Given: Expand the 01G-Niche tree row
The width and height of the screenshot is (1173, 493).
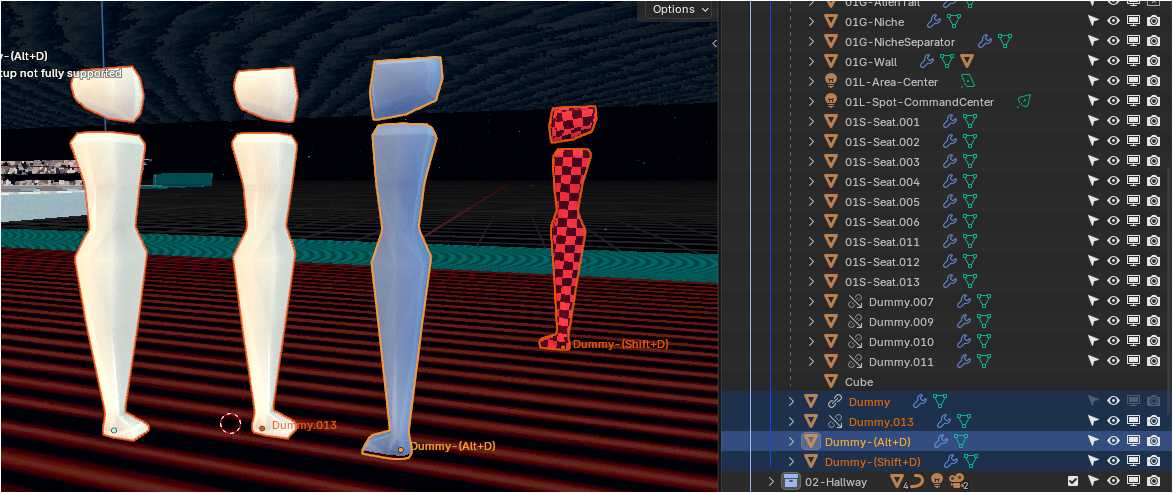Looking at the screenshot, I should 811,22.
